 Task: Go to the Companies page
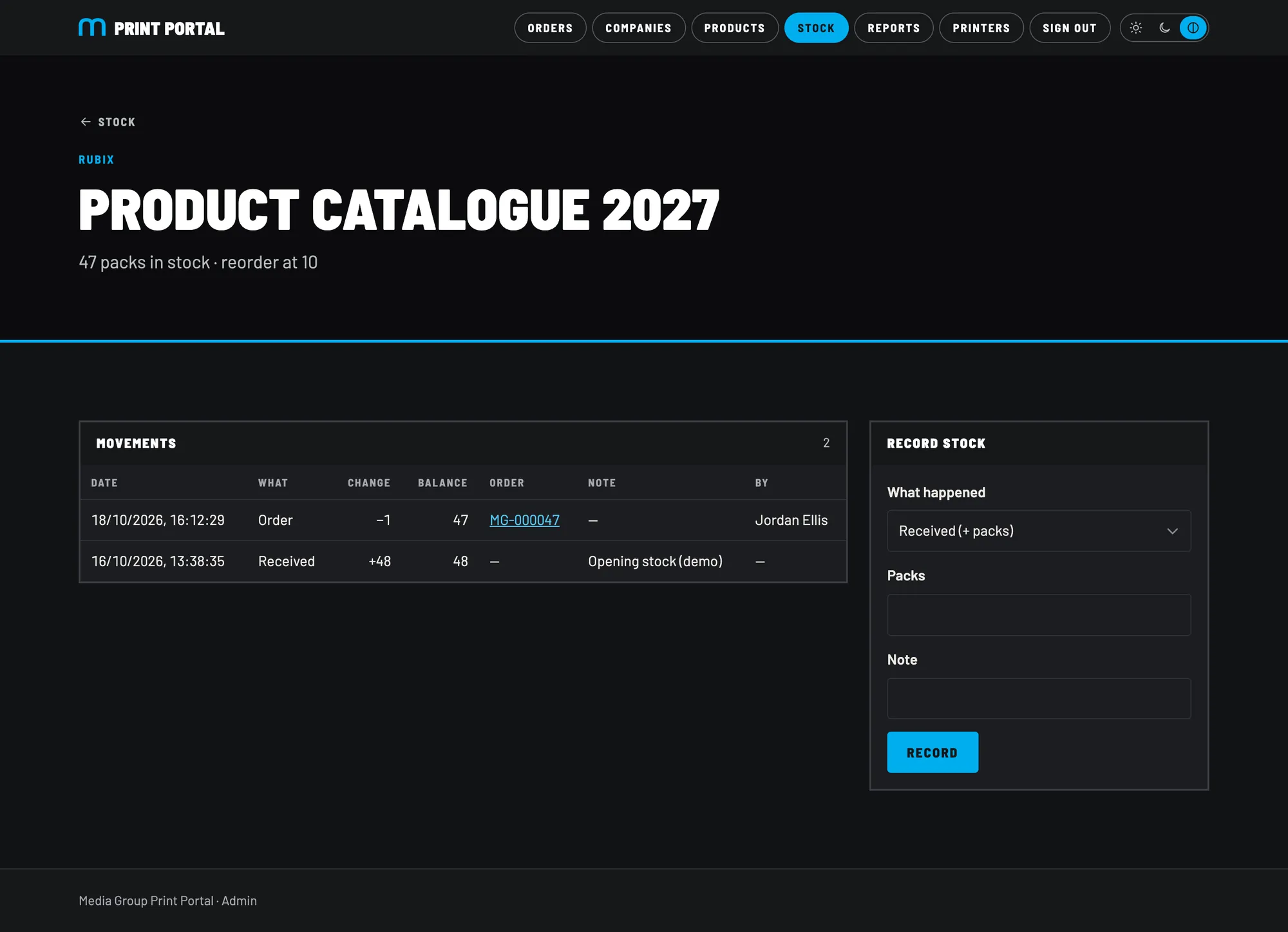tap(638, 28)
